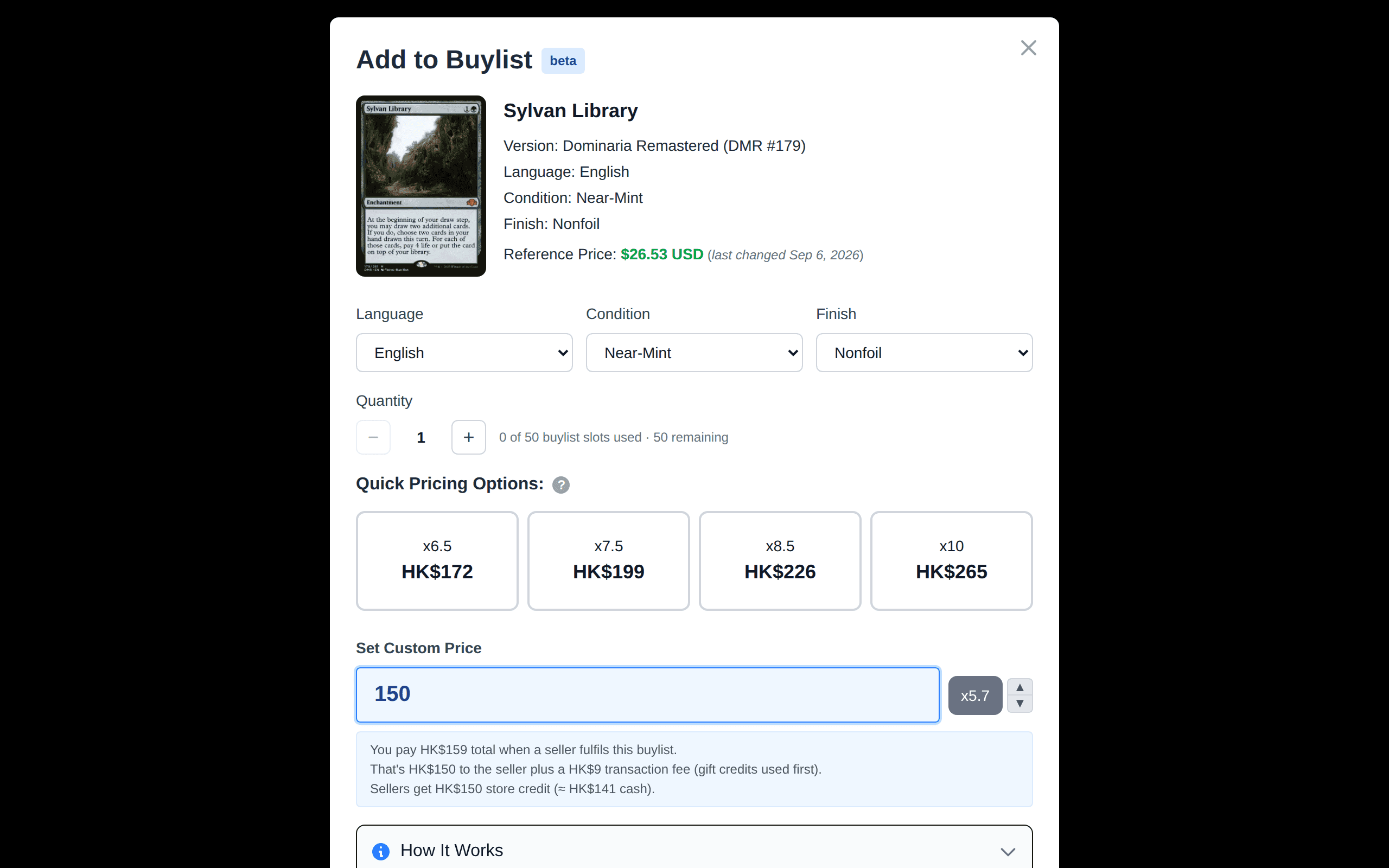Screen dimensions: 1389x868
Task: Decrease quantity with minus button
Action: pyautogui.click(x=373, y=437)
